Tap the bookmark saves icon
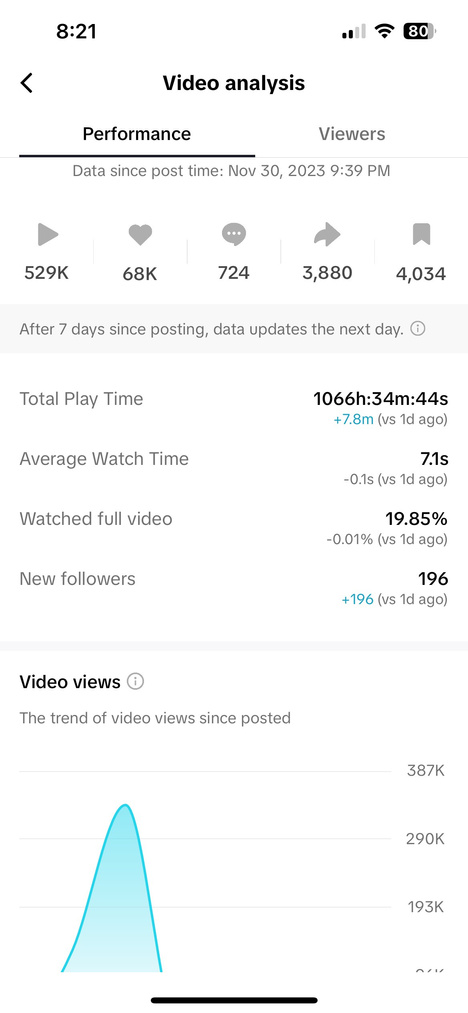 pos(421,234)
